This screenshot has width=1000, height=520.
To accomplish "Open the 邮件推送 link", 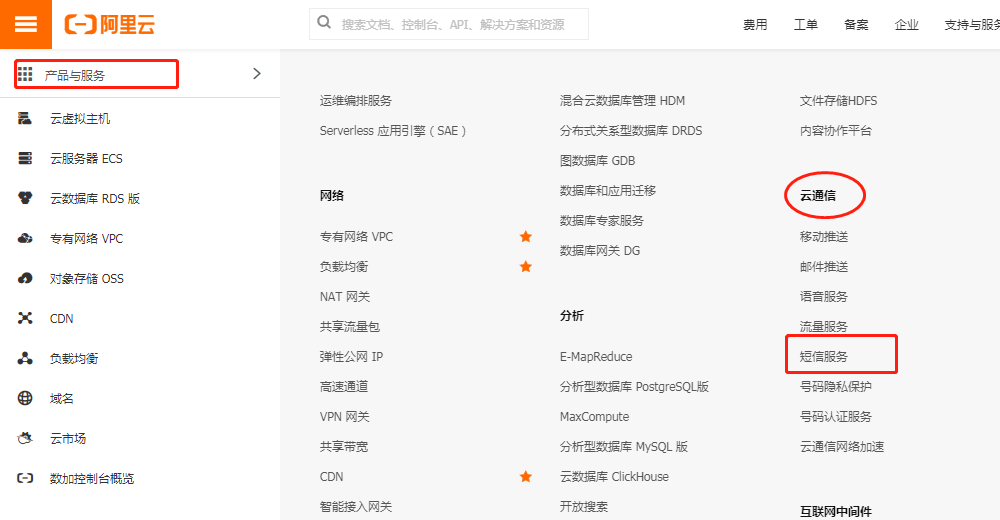I will (824, 267).
